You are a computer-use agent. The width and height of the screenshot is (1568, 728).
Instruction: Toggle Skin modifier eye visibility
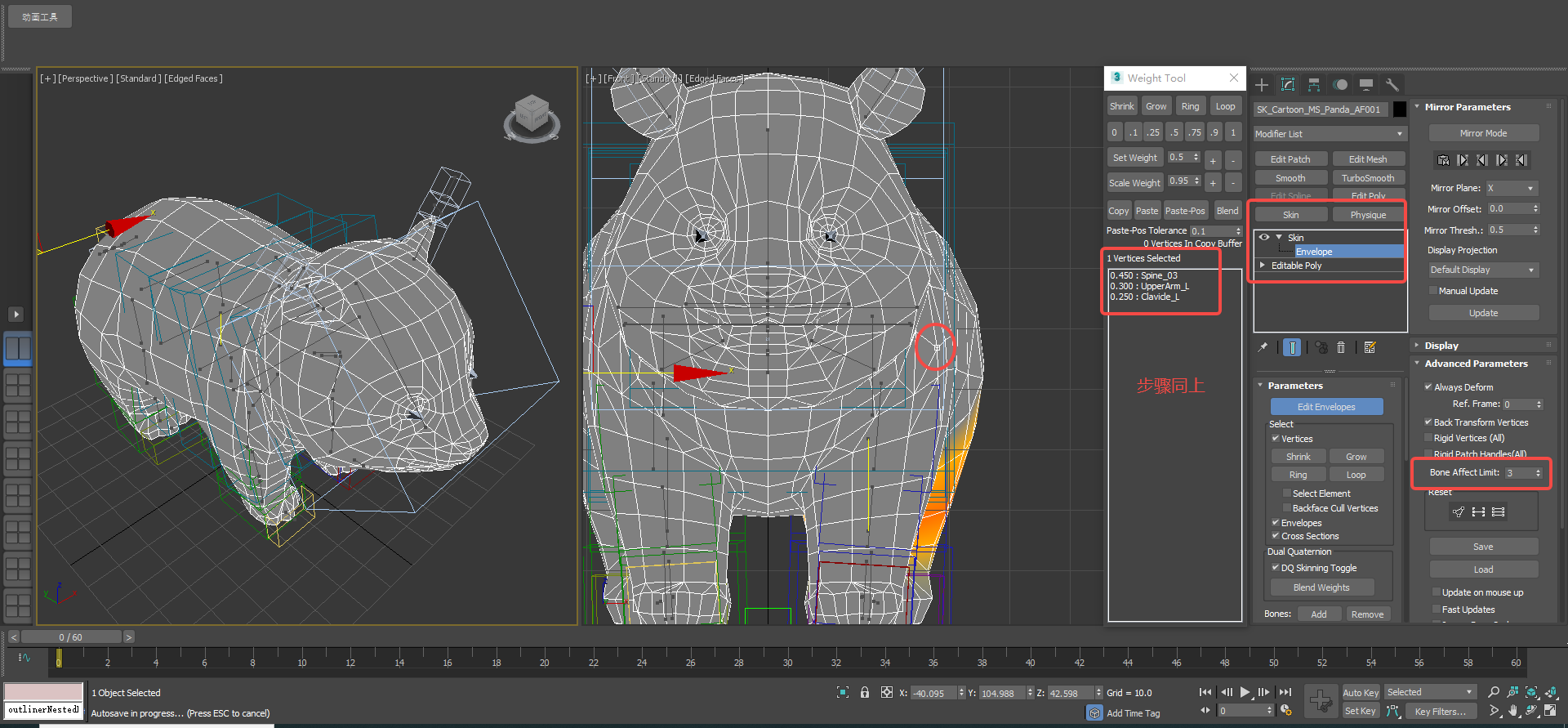pyautogui.click(x=1264, y=237)
